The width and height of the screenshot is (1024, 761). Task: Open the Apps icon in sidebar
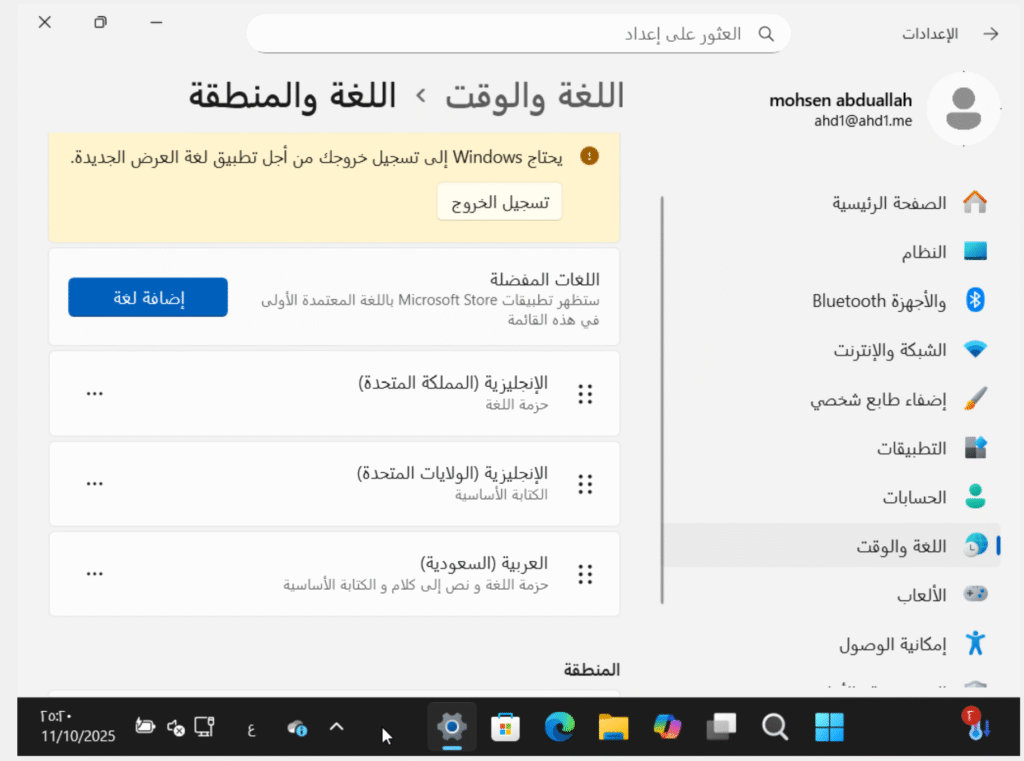975,448
